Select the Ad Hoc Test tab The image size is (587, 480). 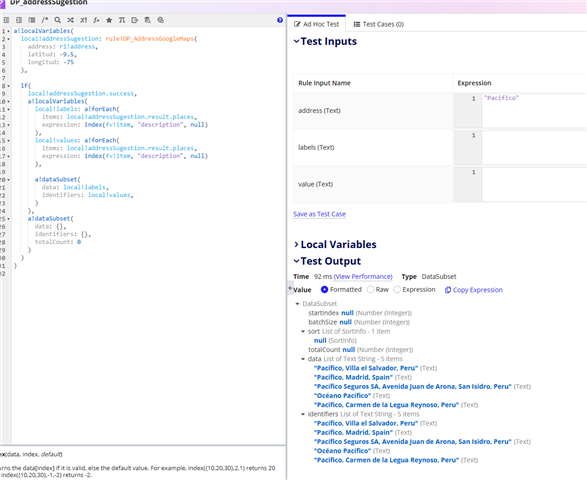coord(316,24)
